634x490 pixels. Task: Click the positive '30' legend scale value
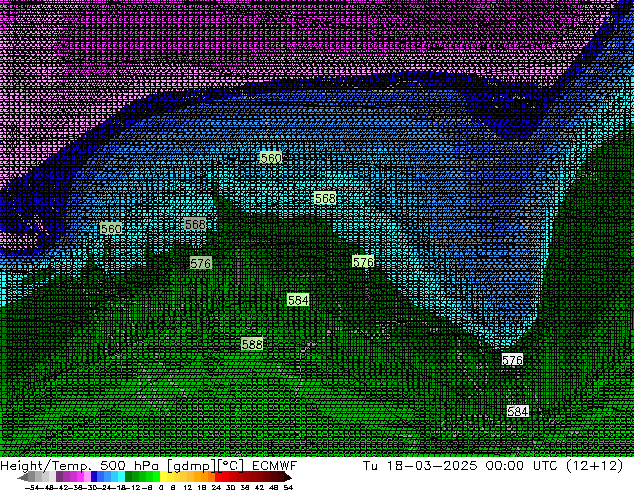coord(230,487)
